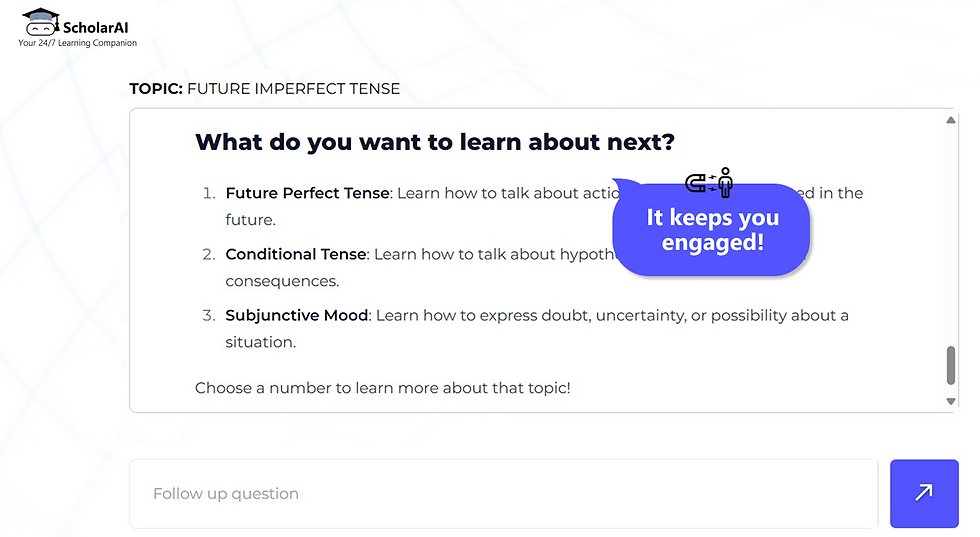Screen dimensions: 980x537
Task: Click the magnet attracting person icon
Action: 709,183
